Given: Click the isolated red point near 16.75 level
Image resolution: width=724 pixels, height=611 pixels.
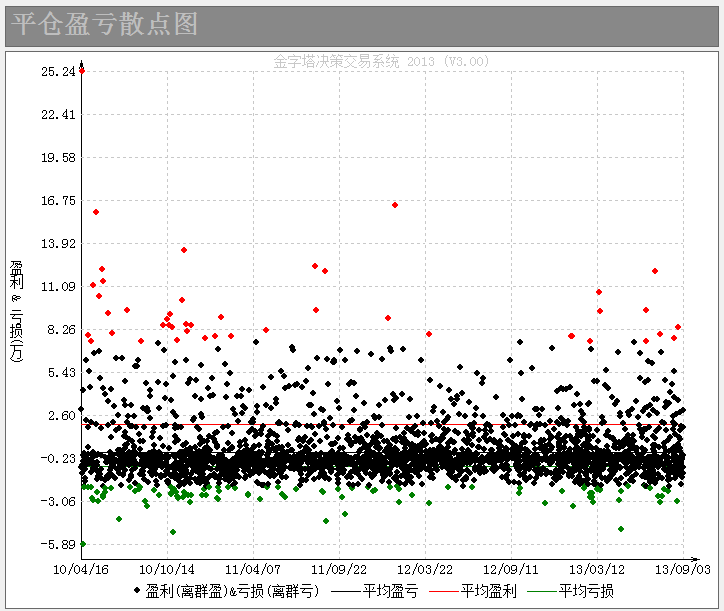Looking at the screenshot, I should (x=395, y=205).
